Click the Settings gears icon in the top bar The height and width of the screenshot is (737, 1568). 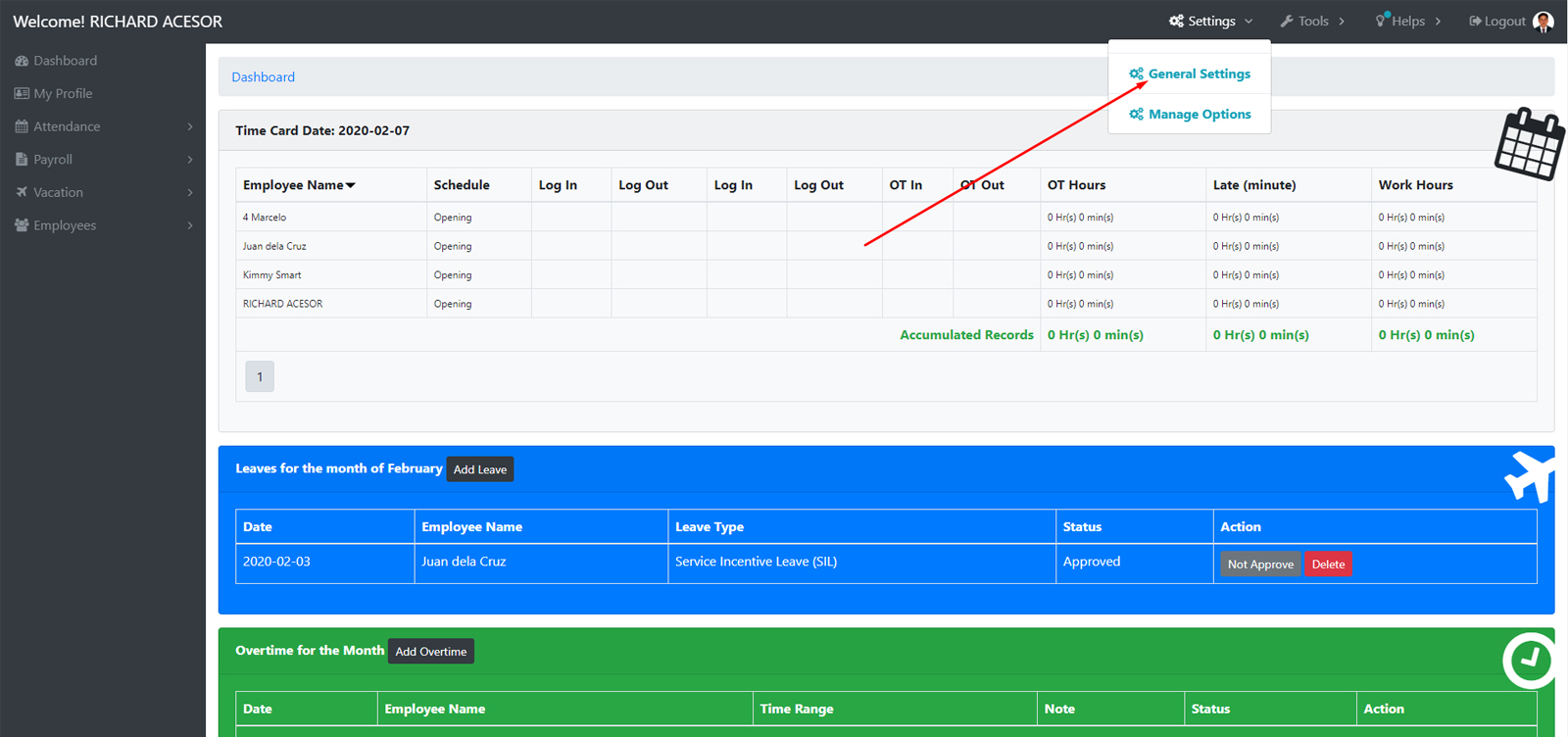[1176, 21]
